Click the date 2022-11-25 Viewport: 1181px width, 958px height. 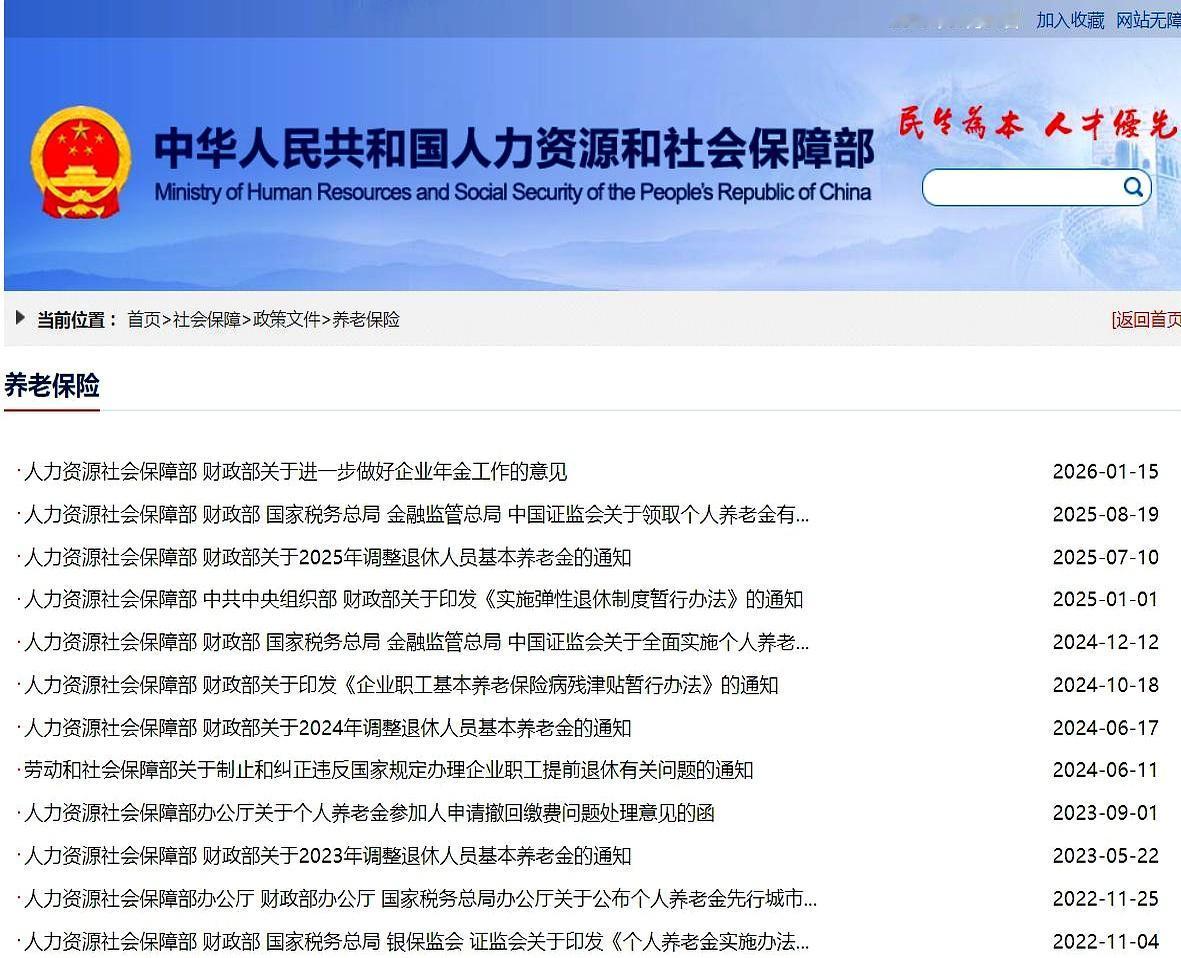(1105, 899)
